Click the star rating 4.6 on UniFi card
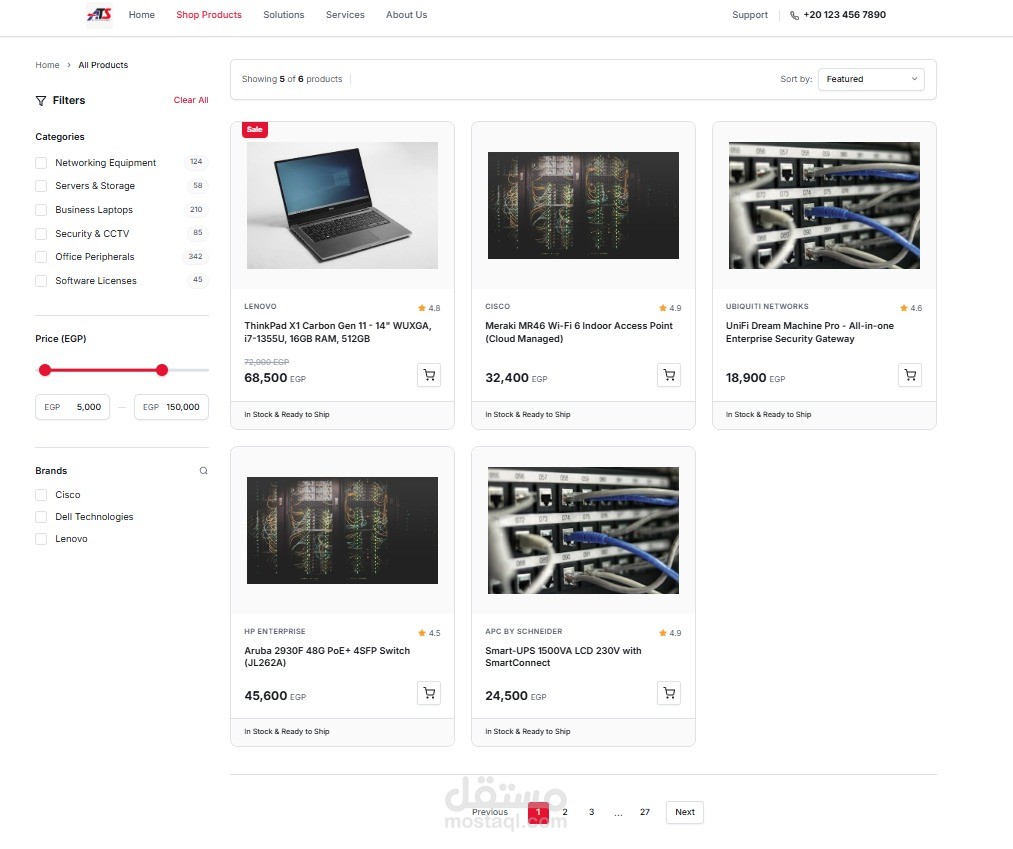This screenshot has width=1013, height=849. point(911,308)
